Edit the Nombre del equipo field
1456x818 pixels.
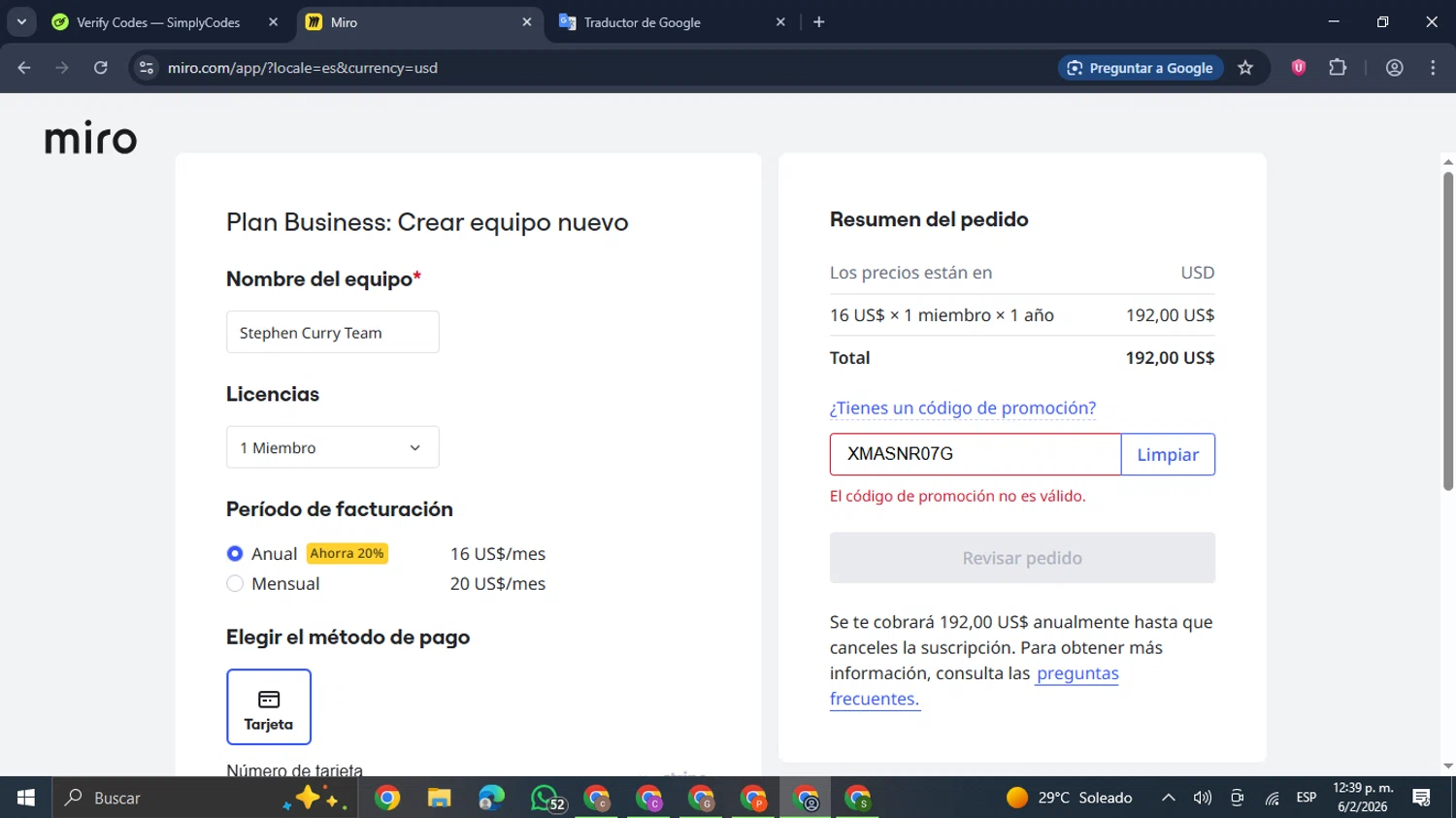[x=333, y=332]
